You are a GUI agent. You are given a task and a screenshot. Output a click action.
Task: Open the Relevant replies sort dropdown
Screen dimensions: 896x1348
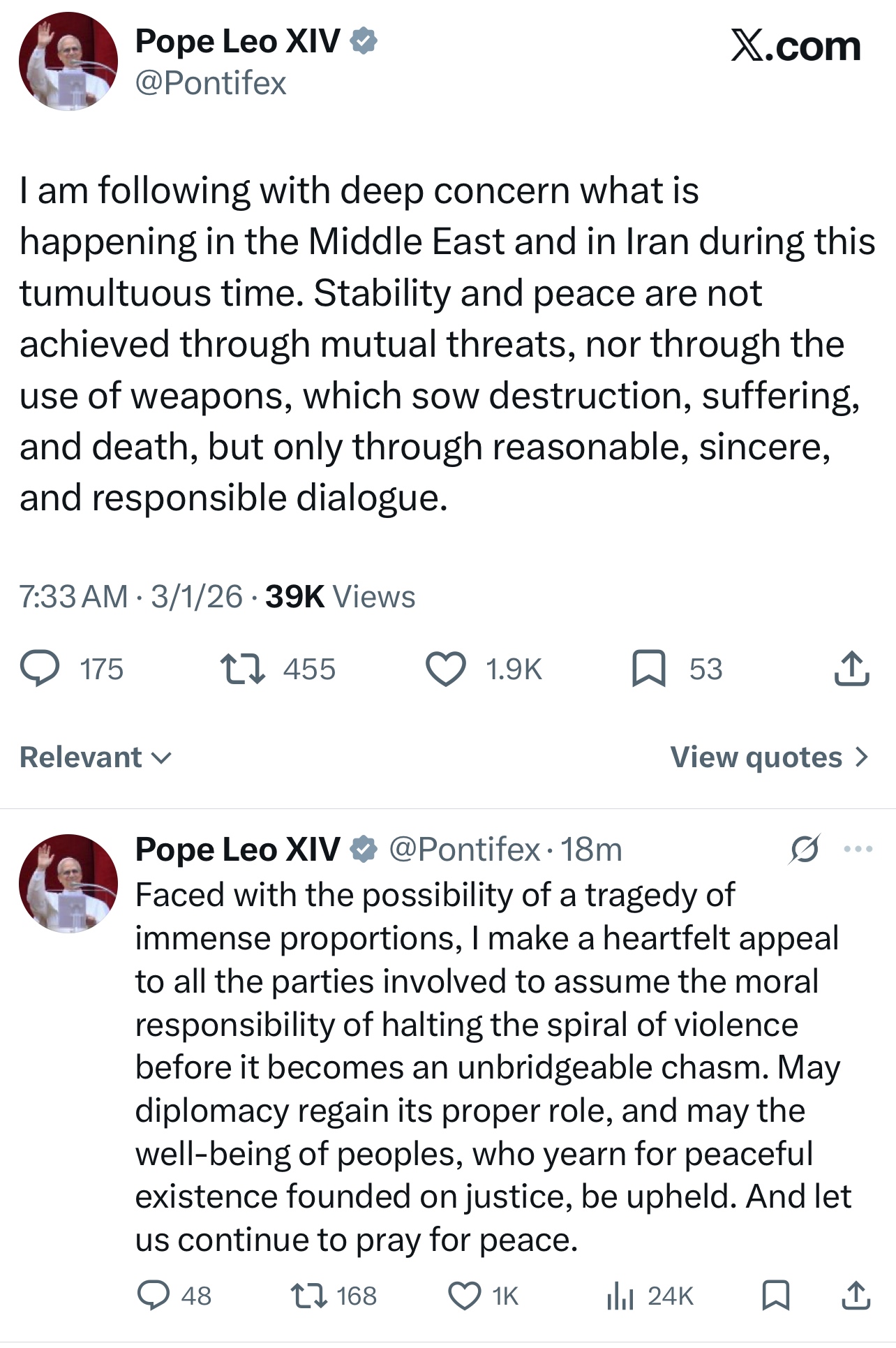pos(96,757)
